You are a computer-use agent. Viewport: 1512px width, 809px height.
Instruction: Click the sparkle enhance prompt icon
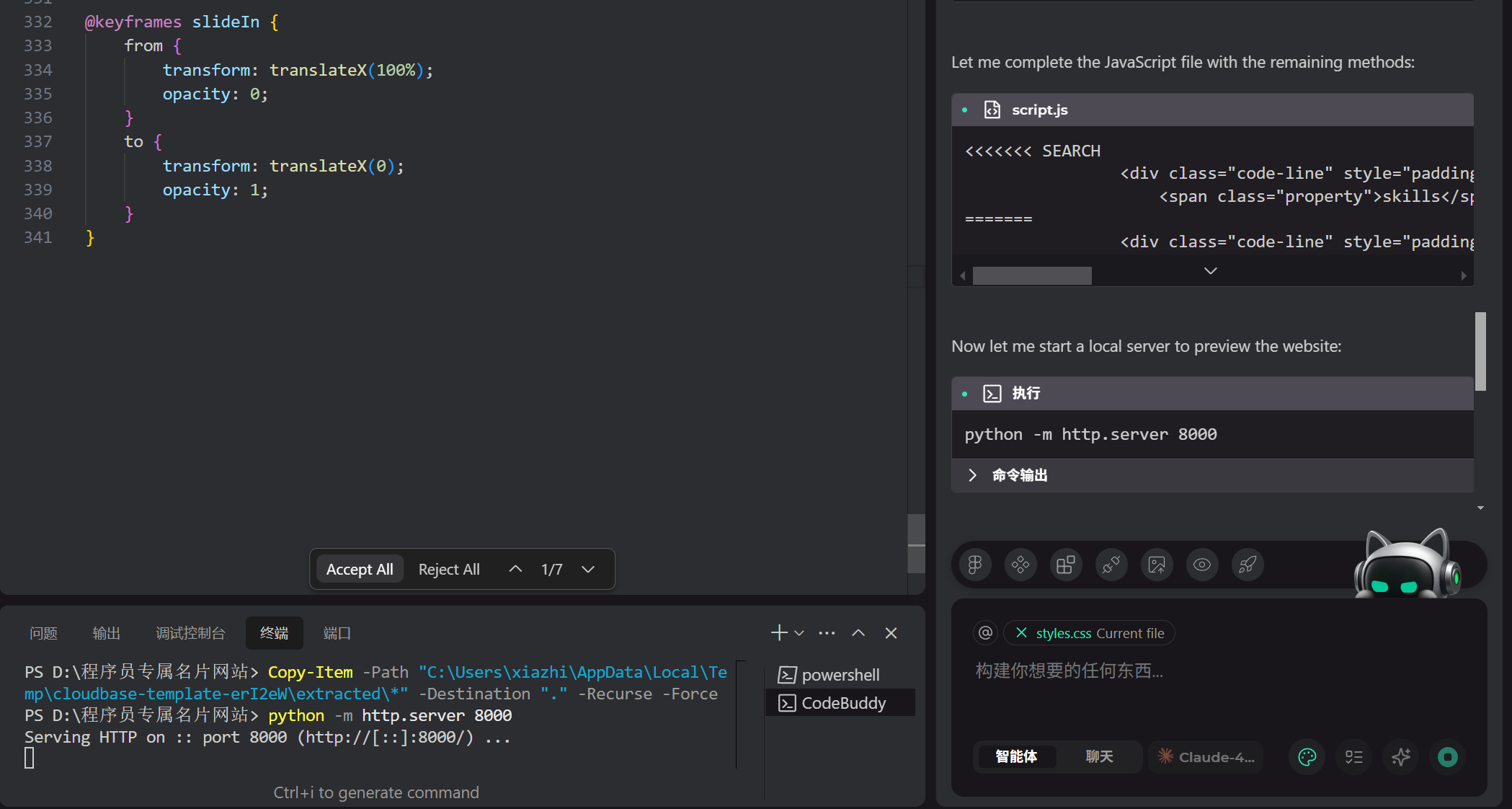1401,757
